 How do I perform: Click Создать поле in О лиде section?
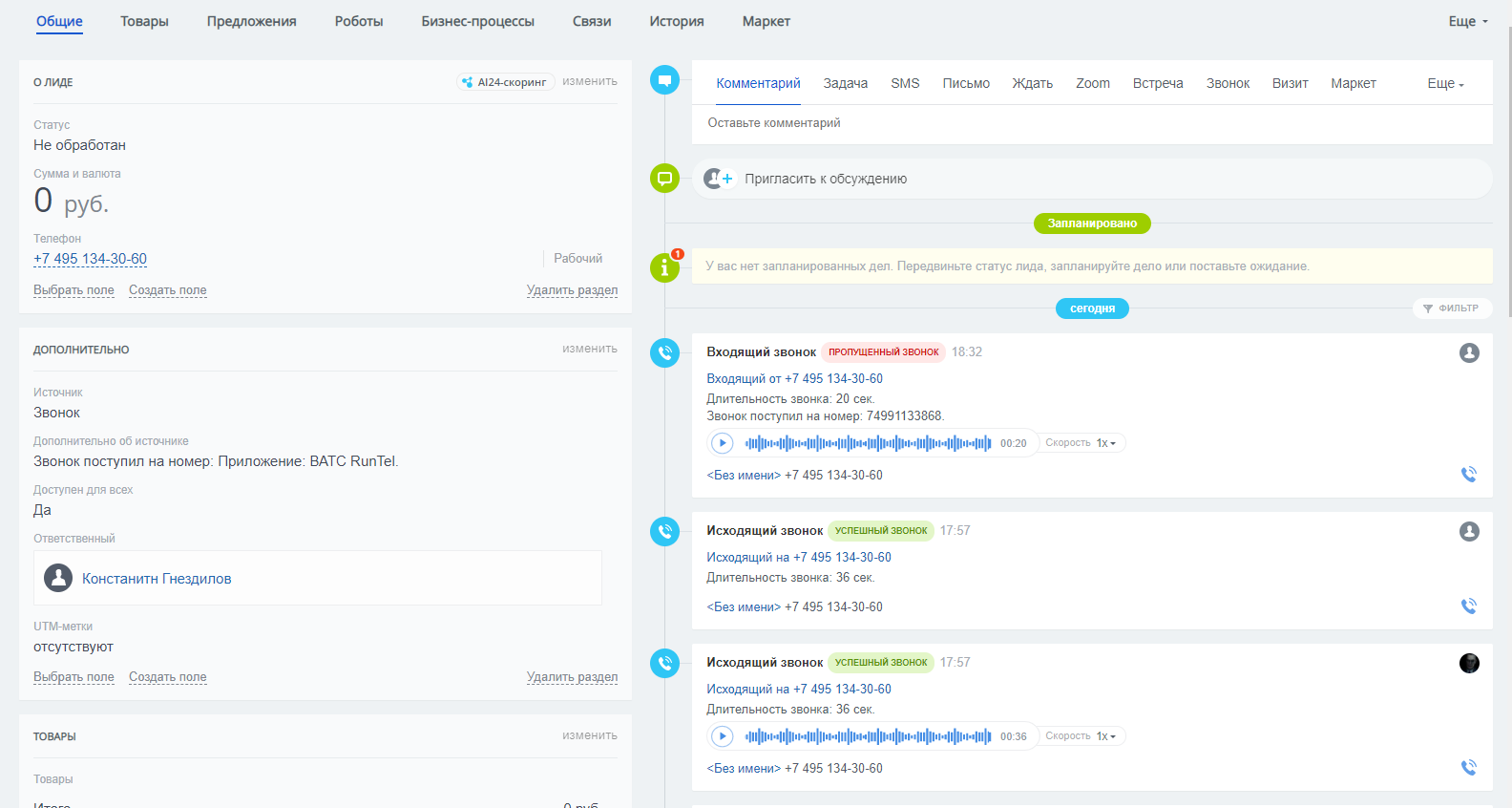click(168, 290)
